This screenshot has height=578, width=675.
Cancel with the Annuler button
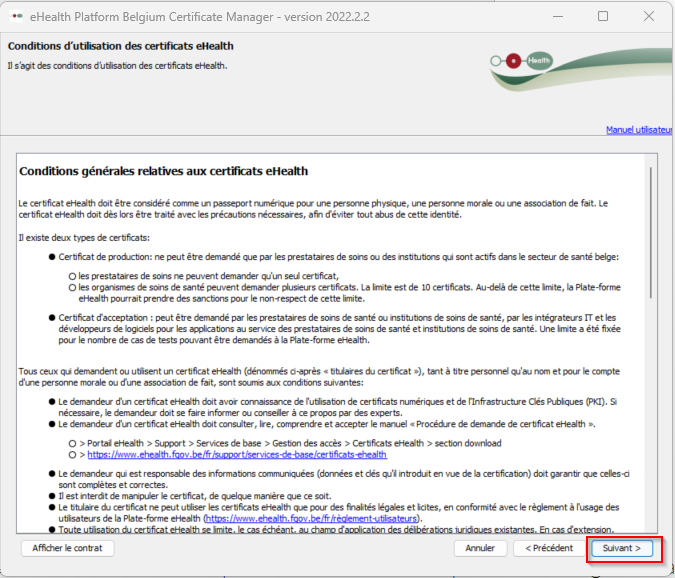pyautogui.click(x=480, y=548)
